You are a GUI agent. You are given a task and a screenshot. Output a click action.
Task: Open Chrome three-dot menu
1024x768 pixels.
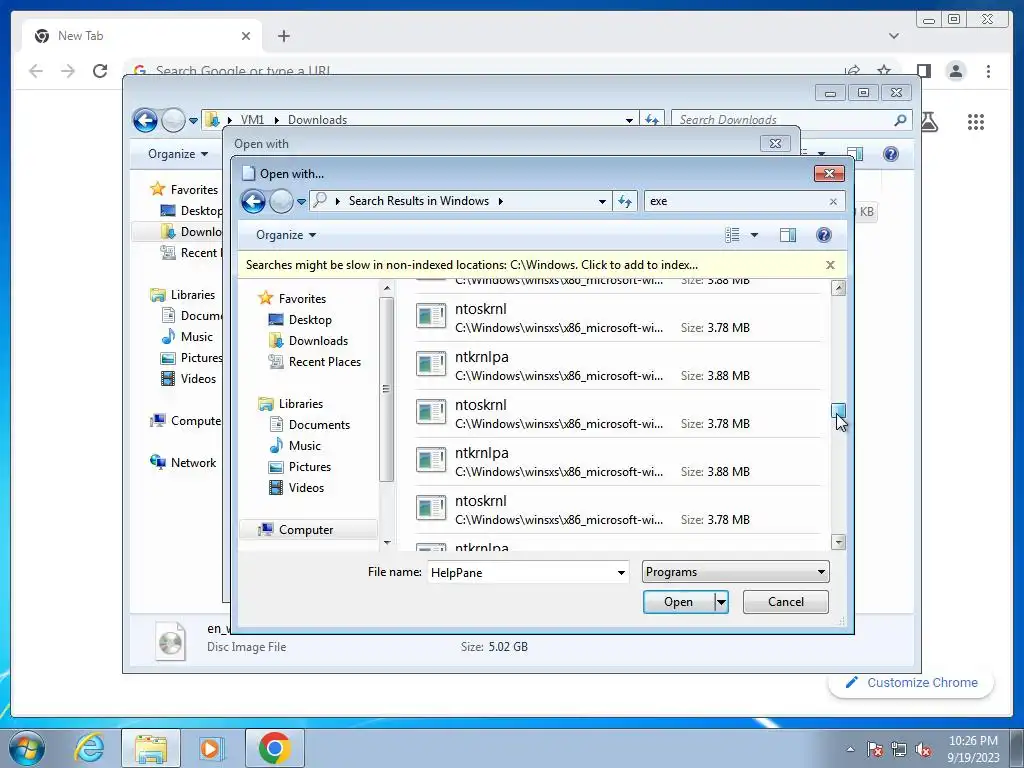(x=988, y=71)
